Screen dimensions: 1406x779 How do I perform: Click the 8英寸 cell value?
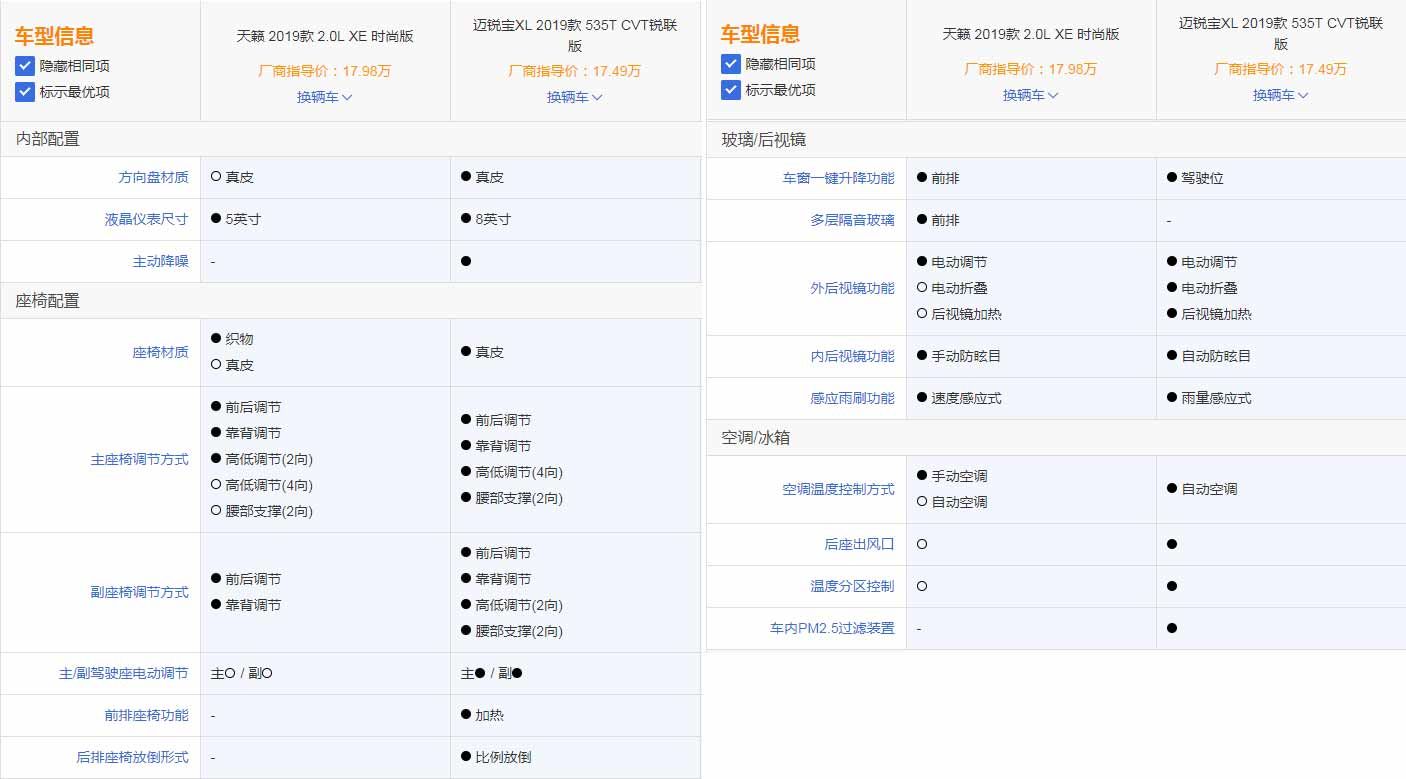point(493,219)
